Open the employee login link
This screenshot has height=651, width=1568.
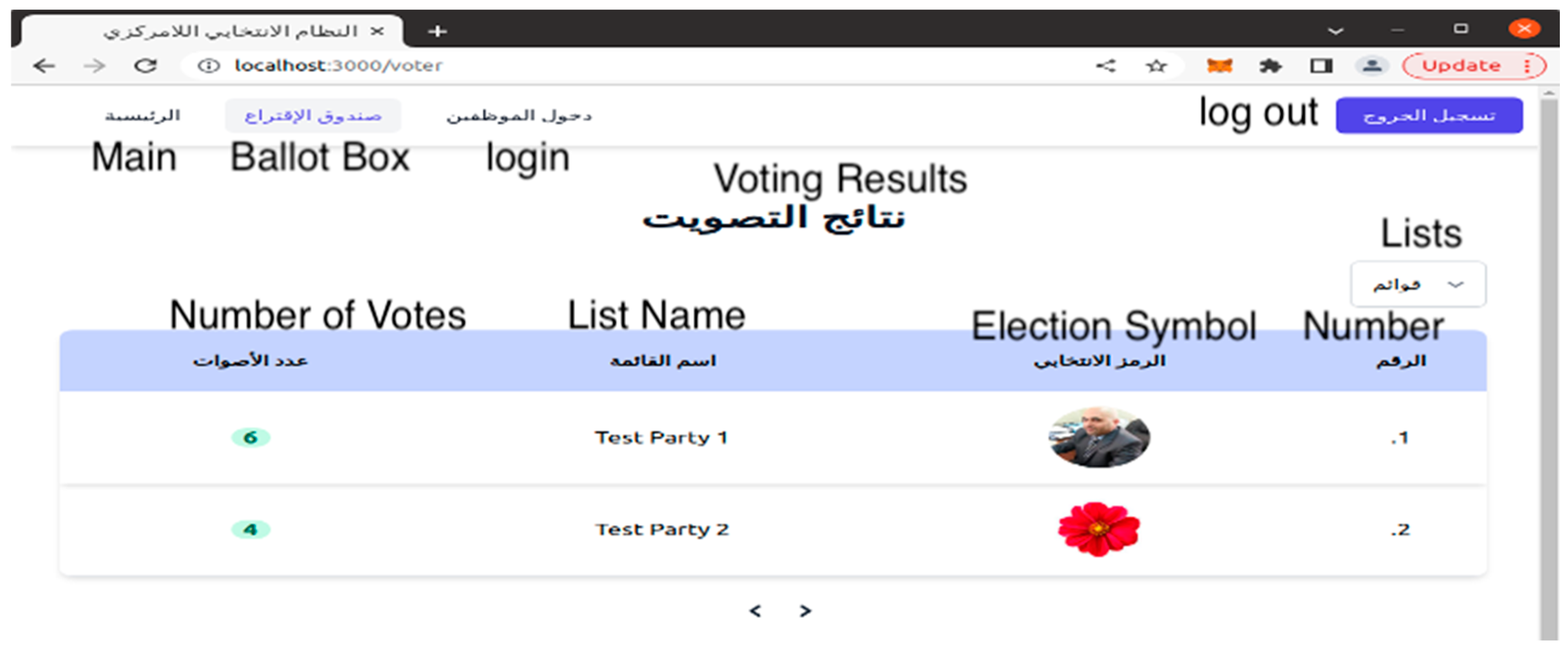(x=518, y=116)
